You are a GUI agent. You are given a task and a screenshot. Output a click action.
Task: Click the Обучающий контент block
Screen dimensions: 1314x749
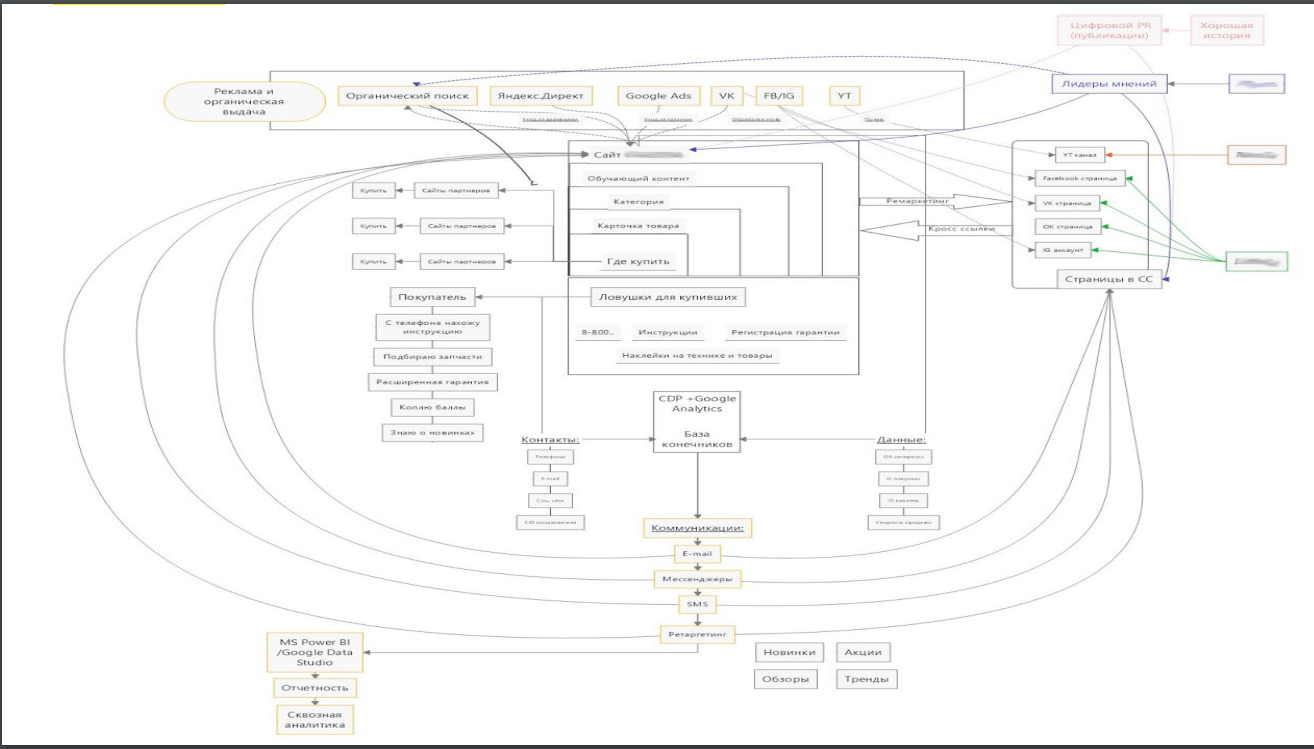coord(638,178)
